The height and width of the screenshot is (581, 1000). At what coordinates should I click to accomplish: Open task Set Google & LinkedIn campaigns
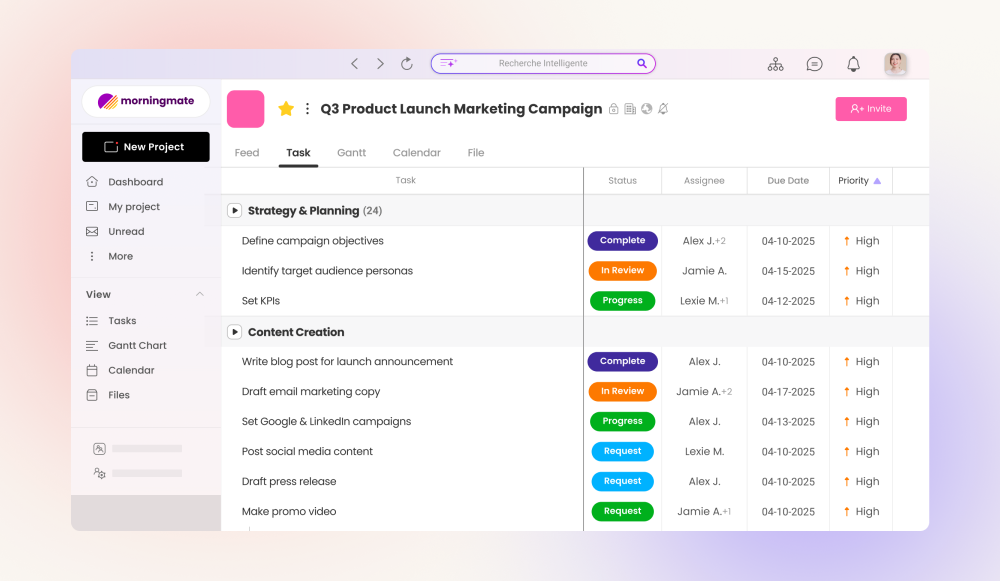pos(326,422)
